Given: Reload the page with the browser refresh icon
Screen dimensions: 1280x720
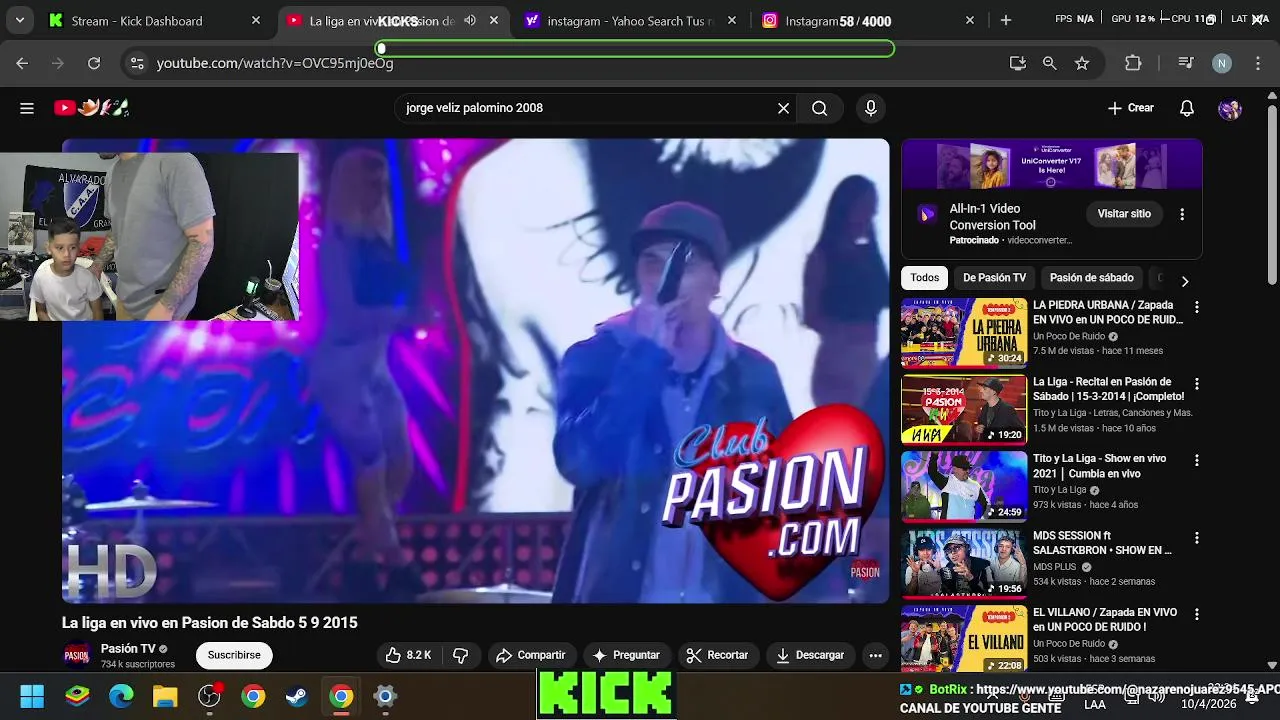Looking at the screenshot, I should 94,63.
